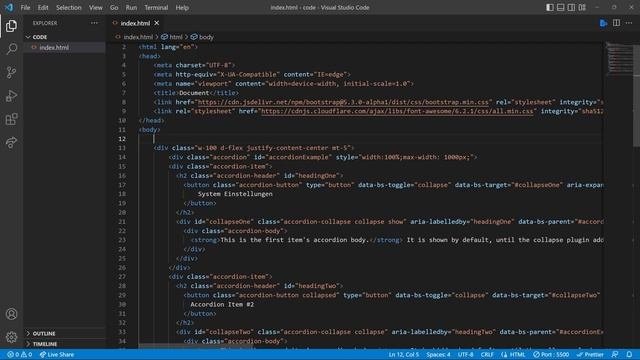Viewport: 640px width, 360px height.
Task: Select index.html in Explorer tree
Action: tap(64, 47)
